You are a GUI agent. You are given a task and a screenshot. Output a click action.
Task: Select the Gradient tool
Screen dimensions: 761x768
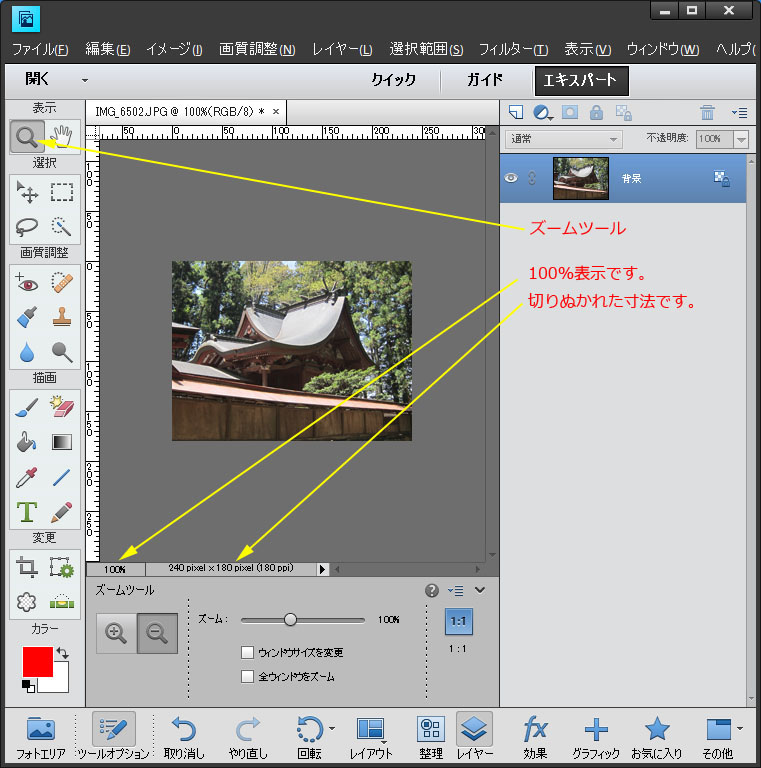[x=62, y=442]
